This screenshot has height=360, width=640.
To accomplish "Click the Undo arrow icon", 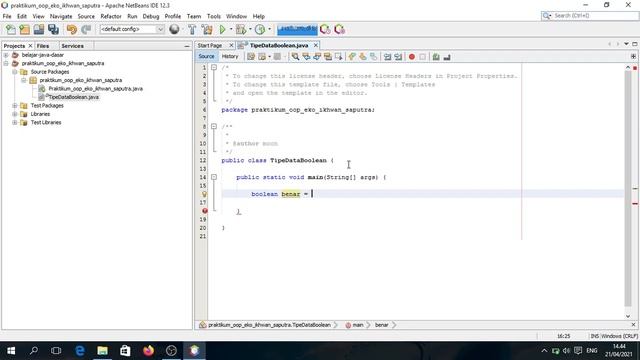I will point(72,29).
